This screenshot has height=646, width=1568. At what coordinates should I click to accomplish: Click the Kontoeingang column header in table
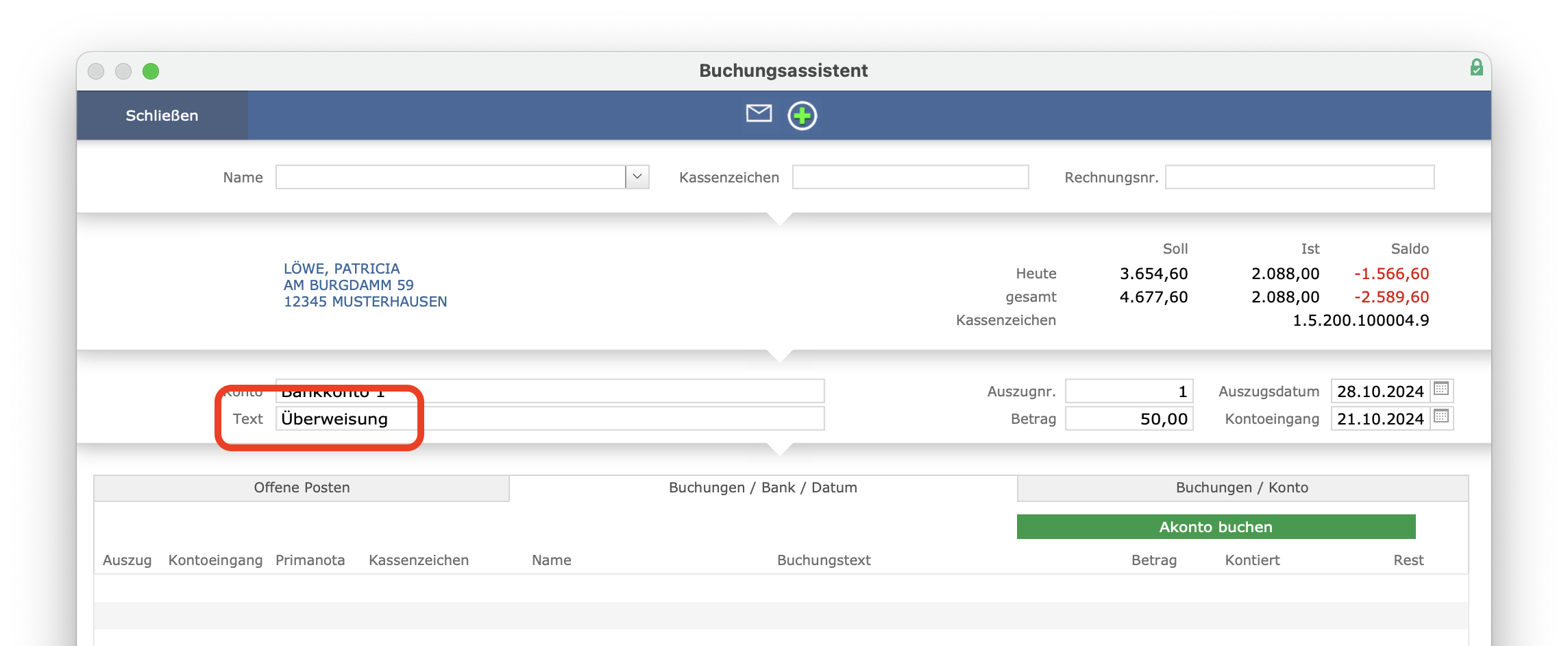click(x=215, y=560)
